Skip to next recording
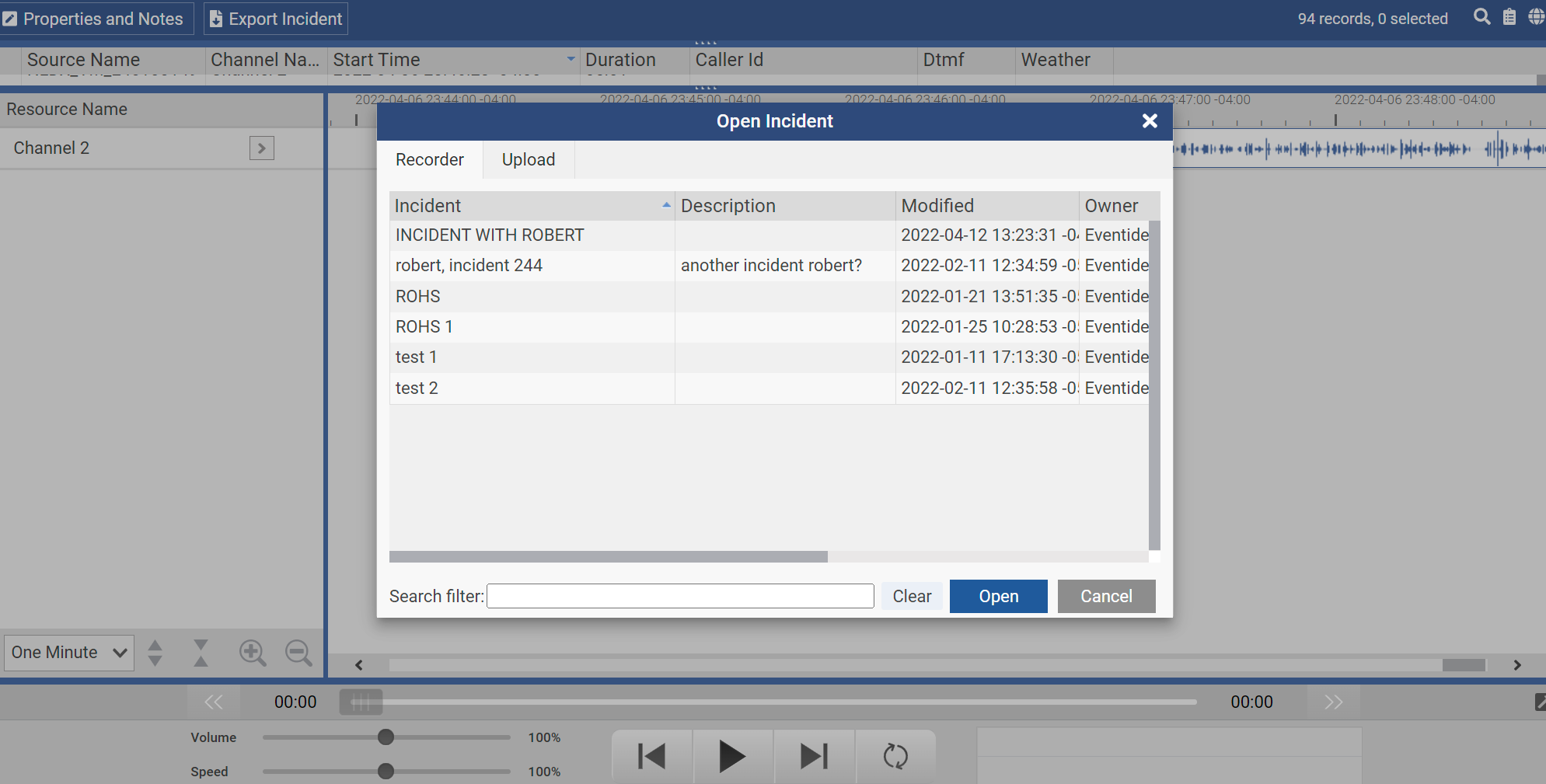1546x784 pixels. [814, 756]
